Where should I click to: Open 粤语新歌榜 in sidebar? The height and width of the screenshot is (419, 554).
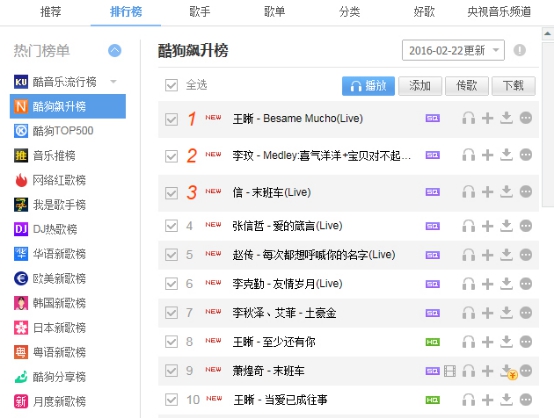[x=67, y=352]
